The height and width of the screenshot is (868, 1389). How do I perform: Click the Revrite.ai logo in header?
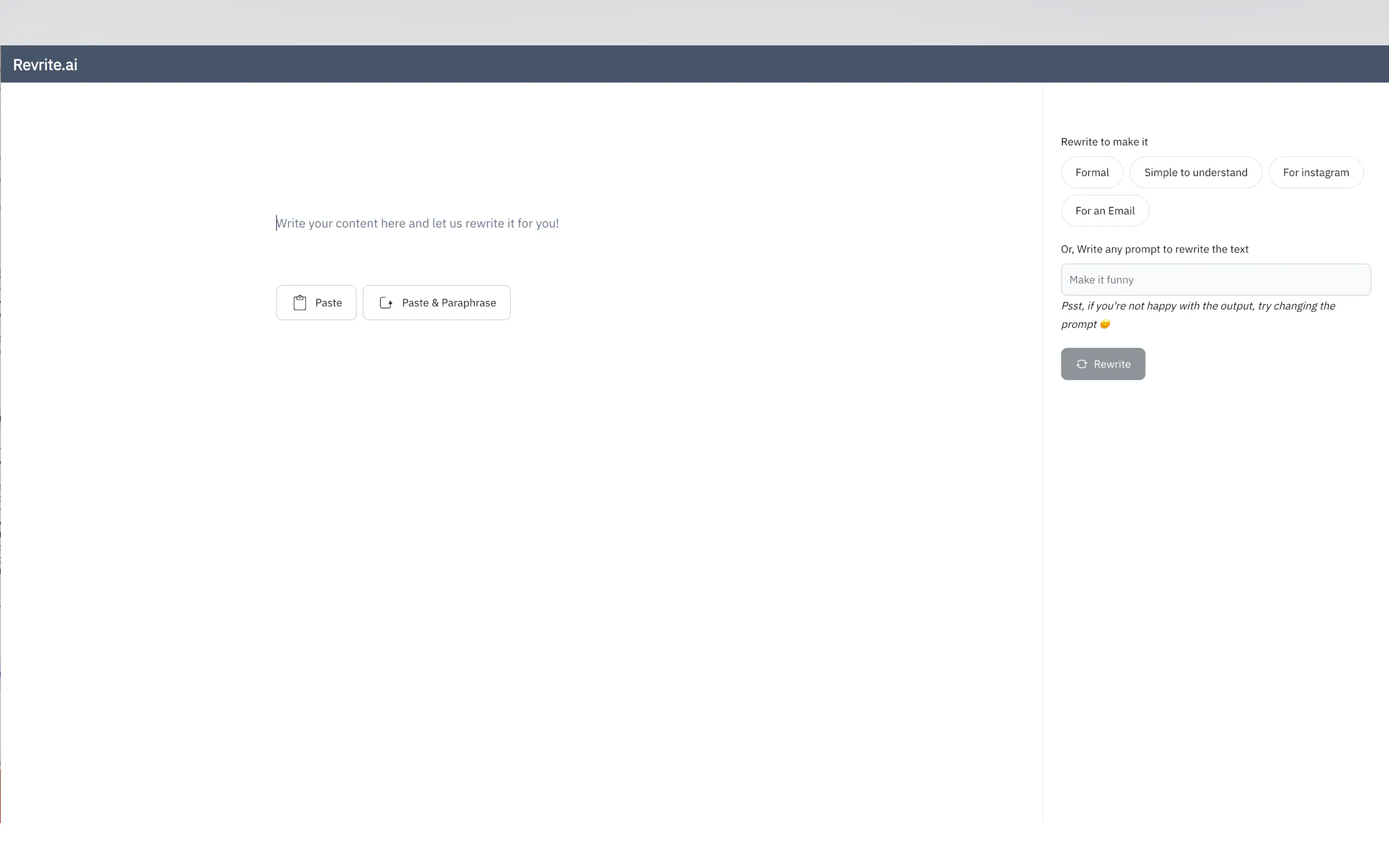pos(45,65)
